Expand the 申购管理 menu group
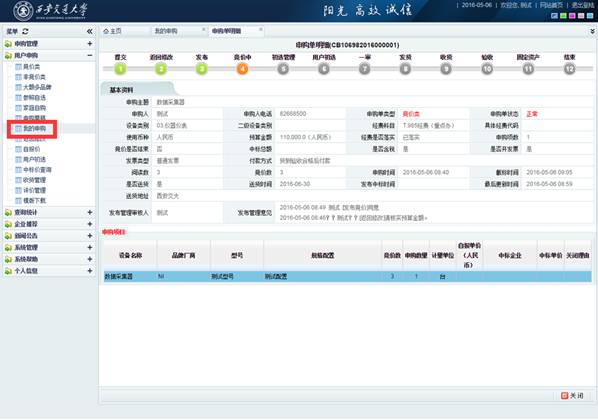The image size is (598, 420). point(90,44)
